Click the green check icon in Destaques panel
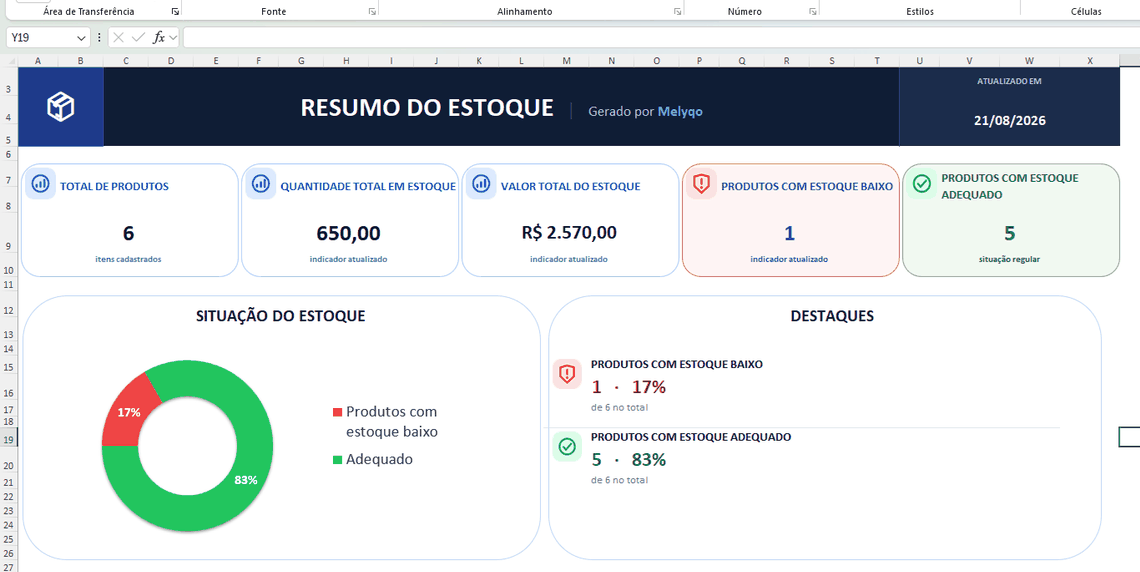Screen dimensions: 1140x572 click(x=567, y=446)
